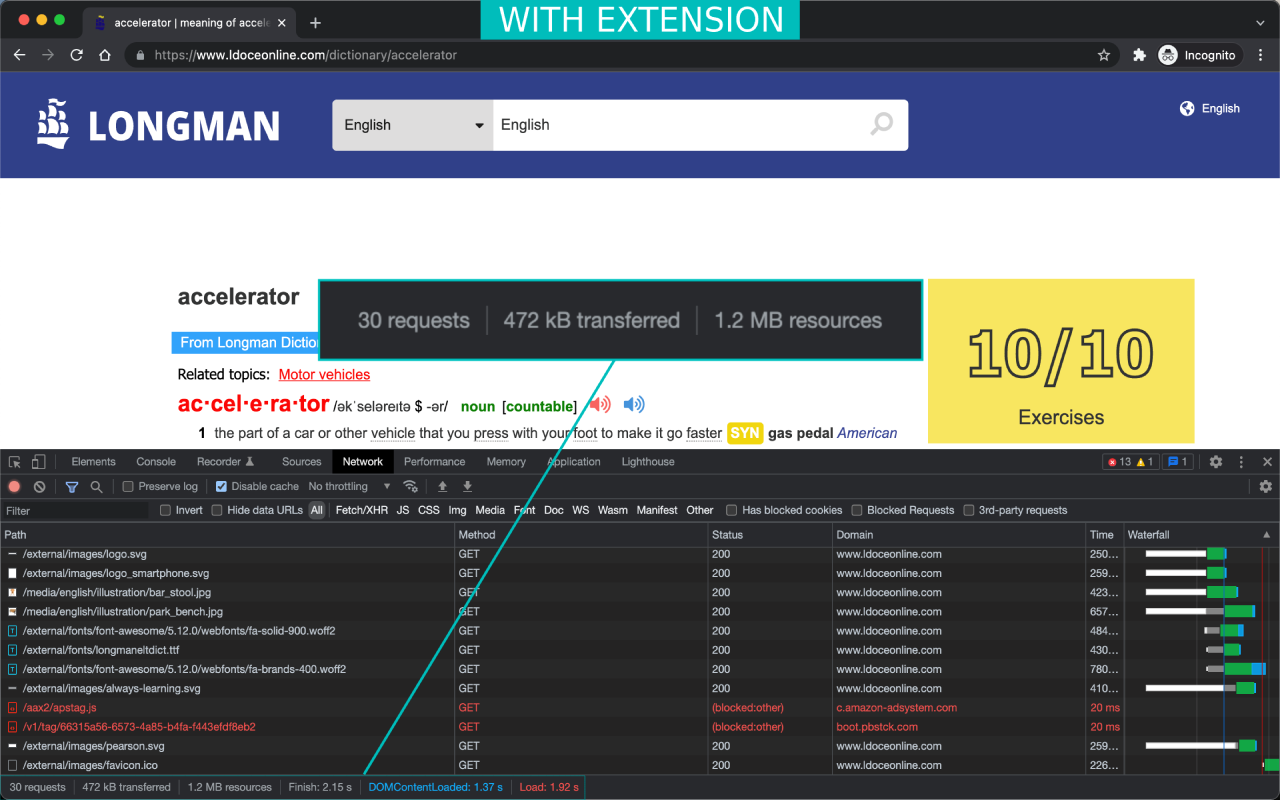The width and height of the screenshot is (1280, 800).
Task: Click the Longman search magnifier icon
Action: tap(881, 124)
